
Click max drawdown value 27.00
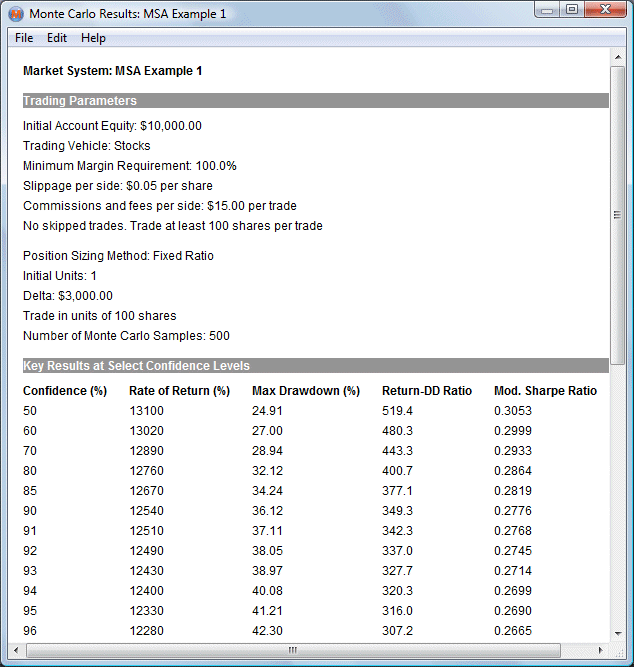(267, 431)
